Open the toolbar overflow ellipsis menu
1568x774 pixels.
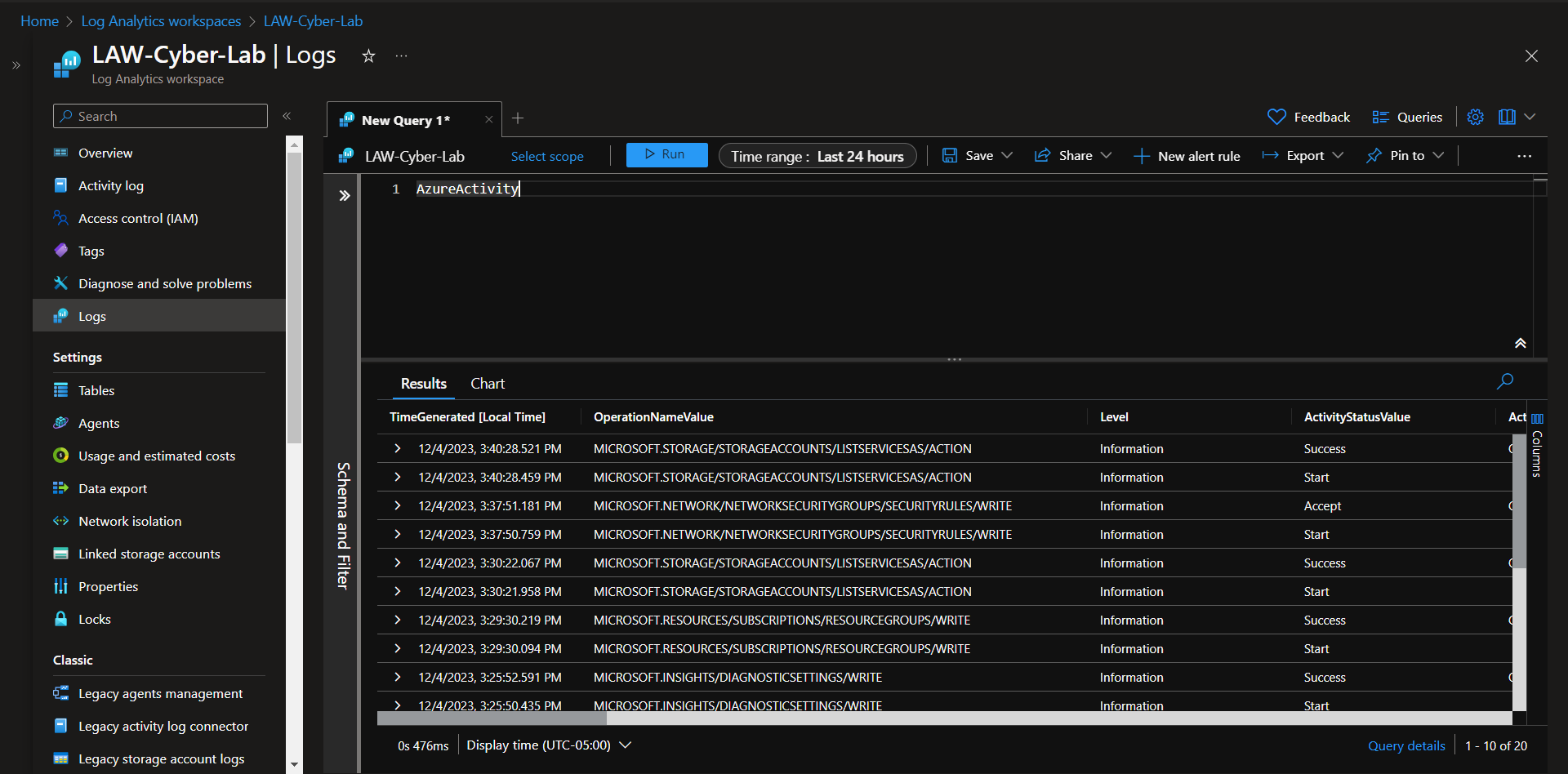pos(1524,156)
